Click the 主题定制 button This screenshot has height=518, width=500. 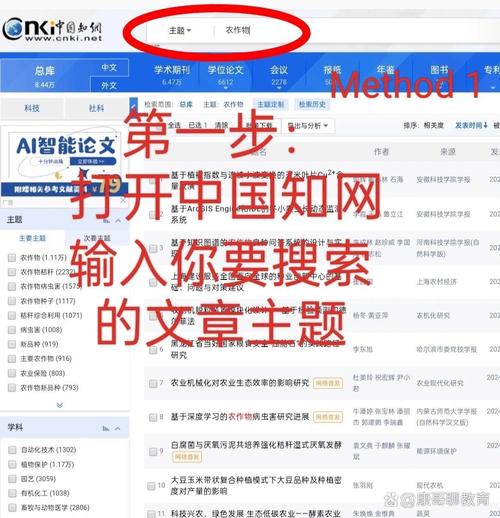271,105
